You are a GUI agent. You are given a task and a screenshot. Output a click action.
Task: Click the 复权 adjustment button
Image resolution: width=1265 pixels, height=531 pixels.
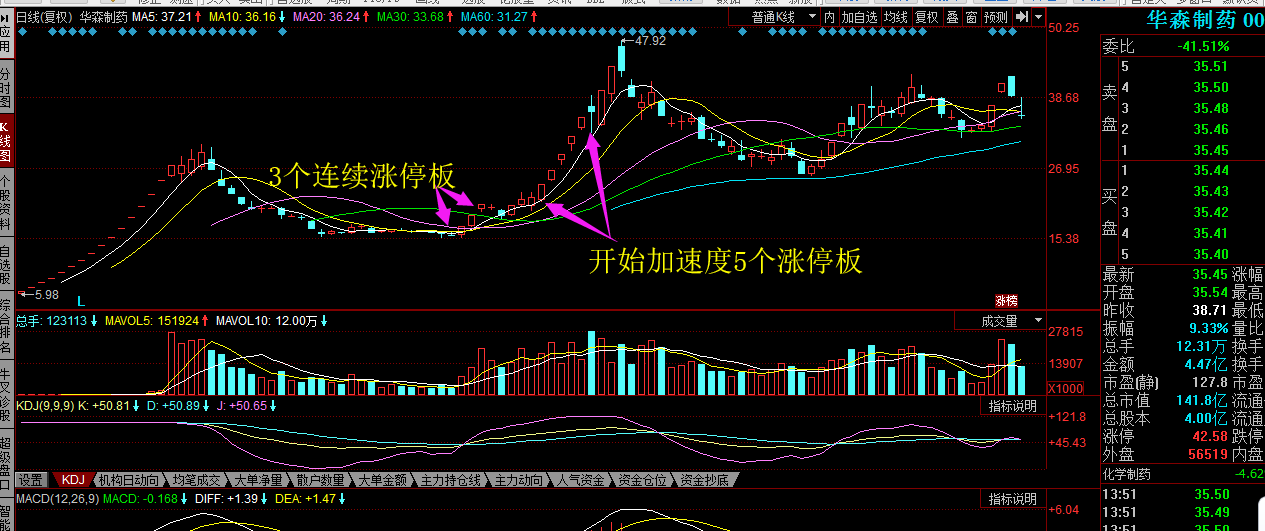pyautogui.click(x=927, y=18)
